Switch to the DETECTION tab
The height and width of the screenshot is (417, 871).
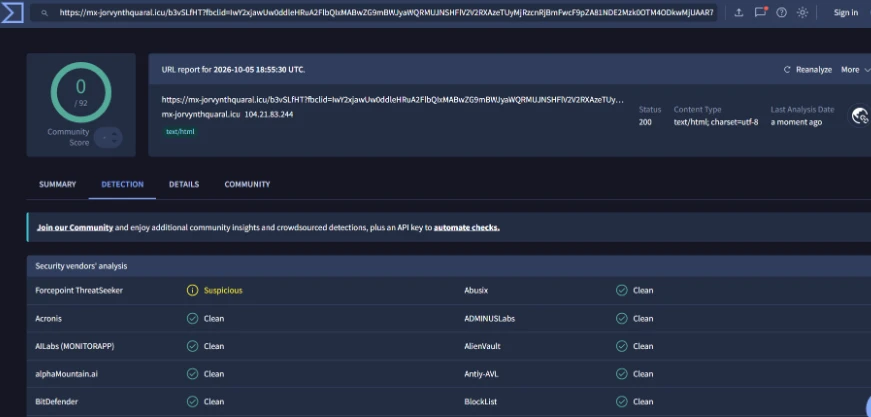coord(122,184)
